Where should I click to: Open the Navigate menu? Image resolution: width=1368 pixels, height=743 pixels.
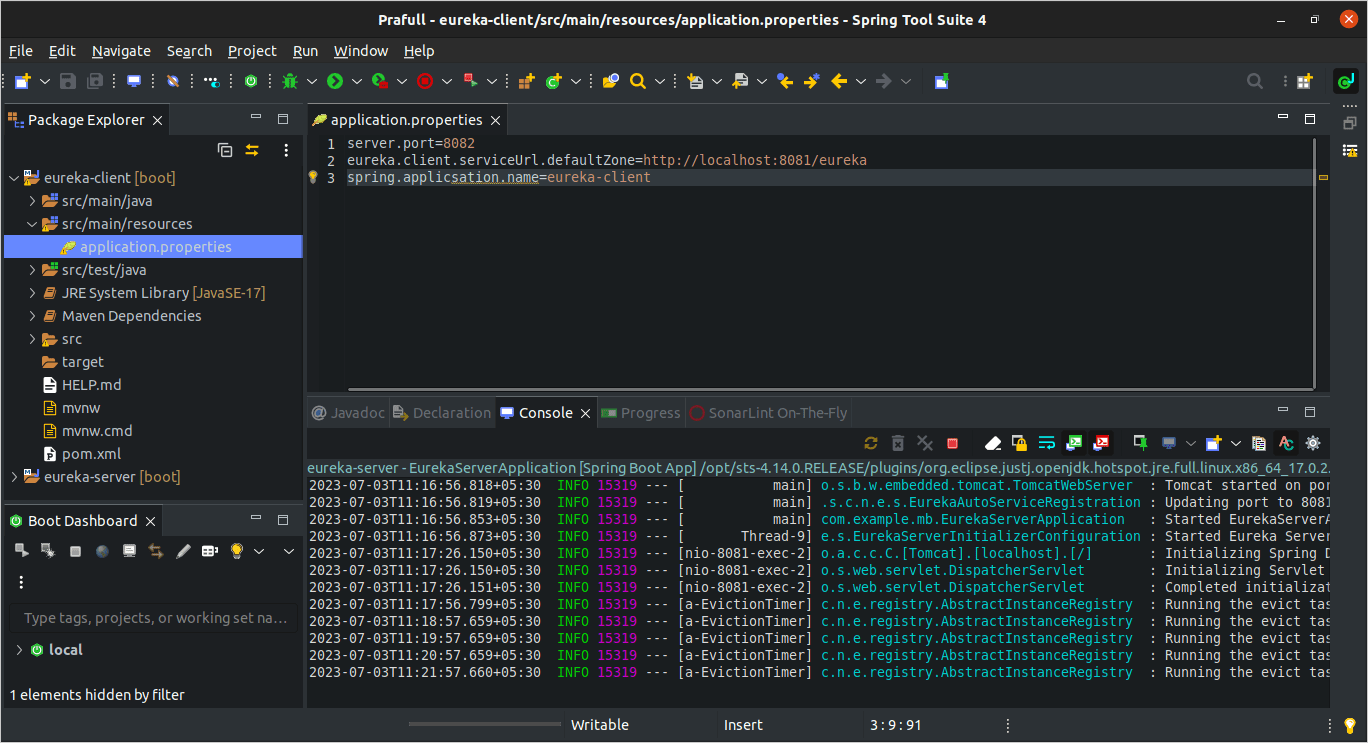tap(121, 51)
